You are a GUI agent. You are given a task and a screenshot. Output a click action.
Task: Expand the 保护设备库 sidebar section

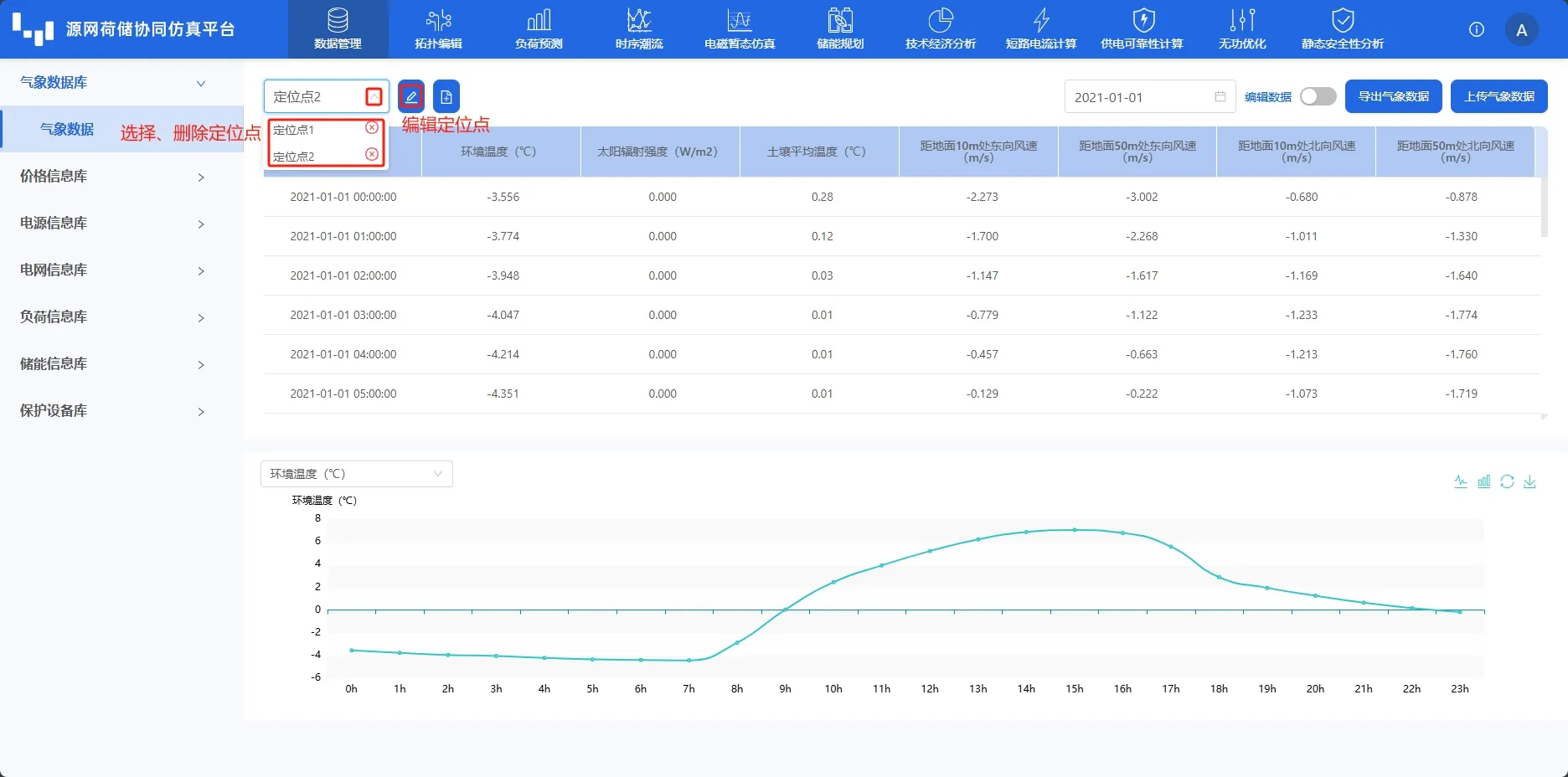coord(200,411)
